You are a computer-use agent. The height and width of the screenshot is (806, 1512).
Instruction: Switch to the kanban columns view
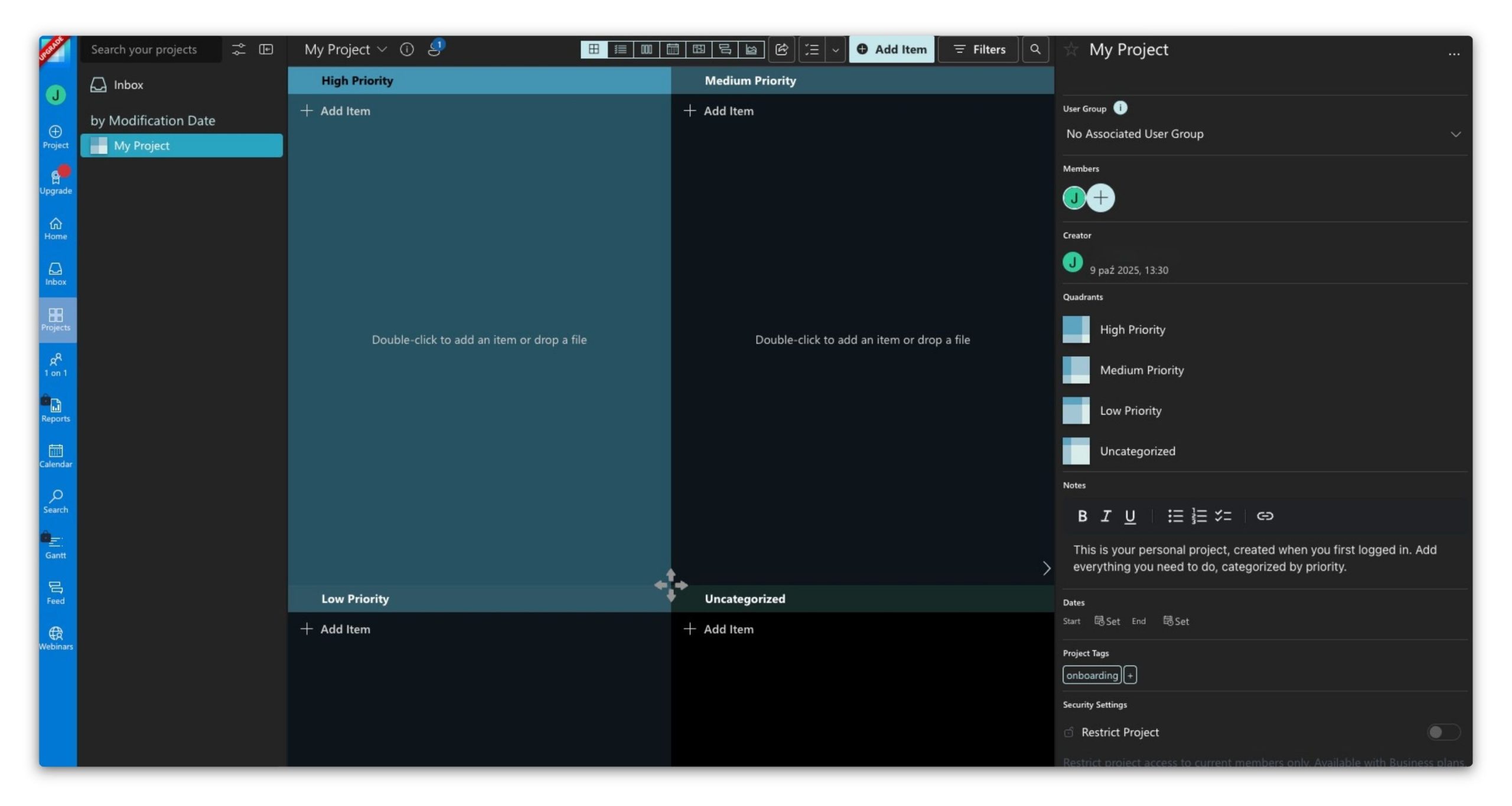point(646,50)
